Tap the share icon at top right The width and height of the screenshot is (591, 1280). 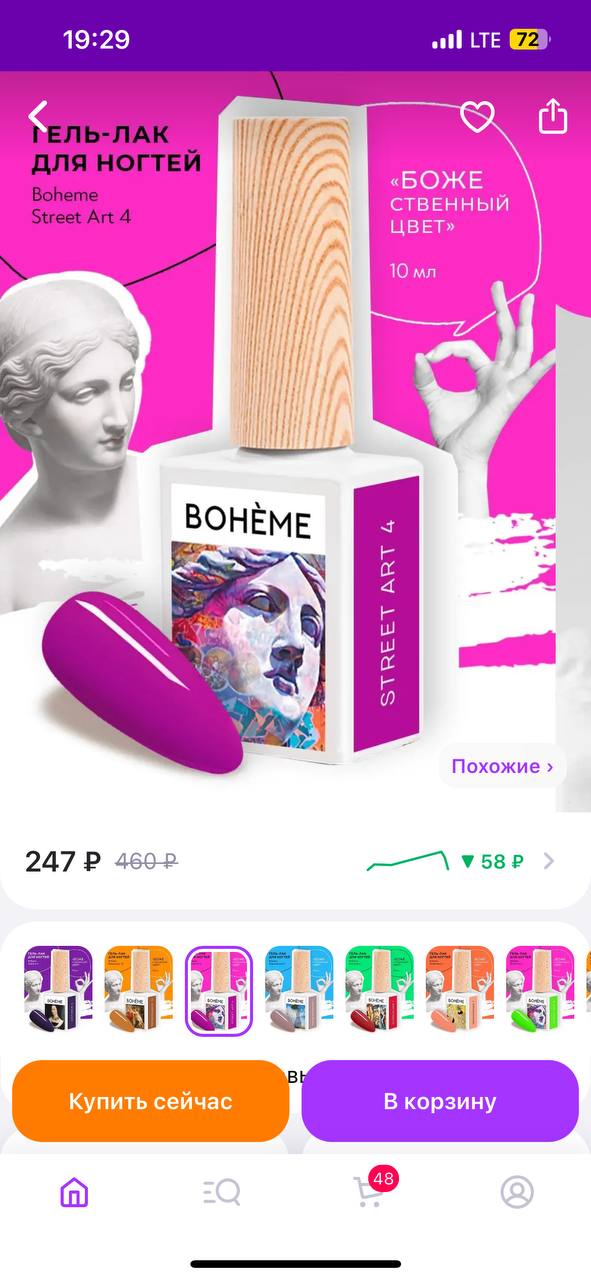552,116
